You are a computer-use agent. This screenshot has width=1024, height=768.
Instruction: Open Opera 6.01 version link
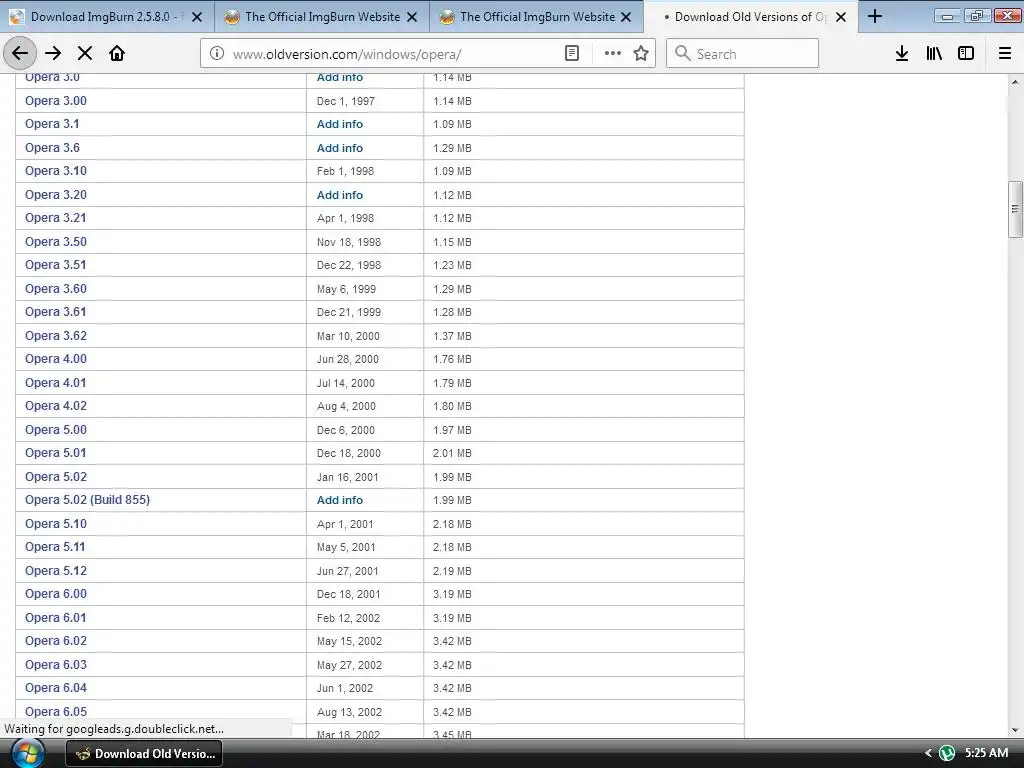coord(56,618)
